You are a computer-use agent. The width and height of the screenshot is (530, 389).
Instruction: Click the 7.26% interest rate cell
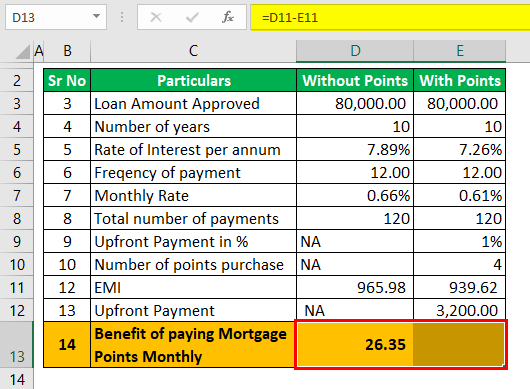pos(460,149)
